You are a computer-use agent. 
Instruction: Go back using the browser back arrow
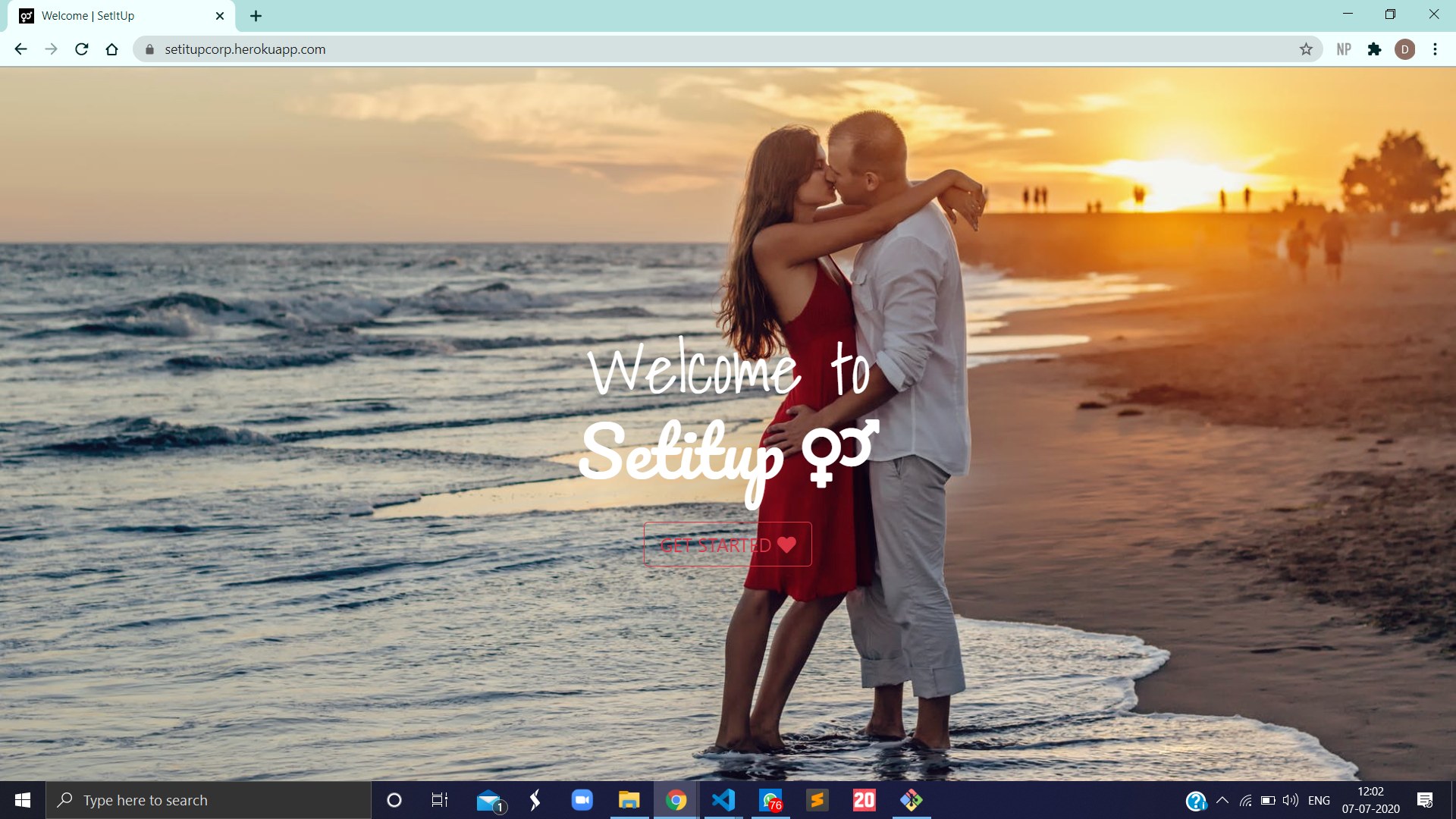pos(20,49)
